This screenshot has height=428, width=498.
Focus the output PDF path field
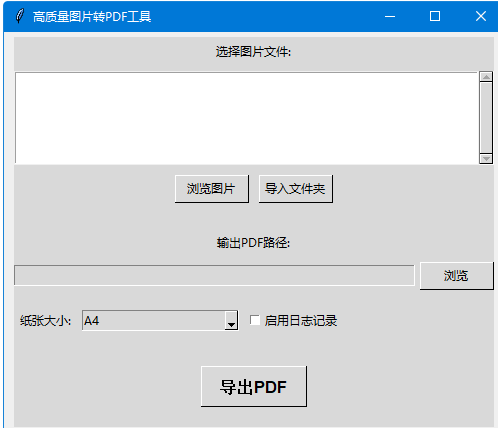point(214,275)
